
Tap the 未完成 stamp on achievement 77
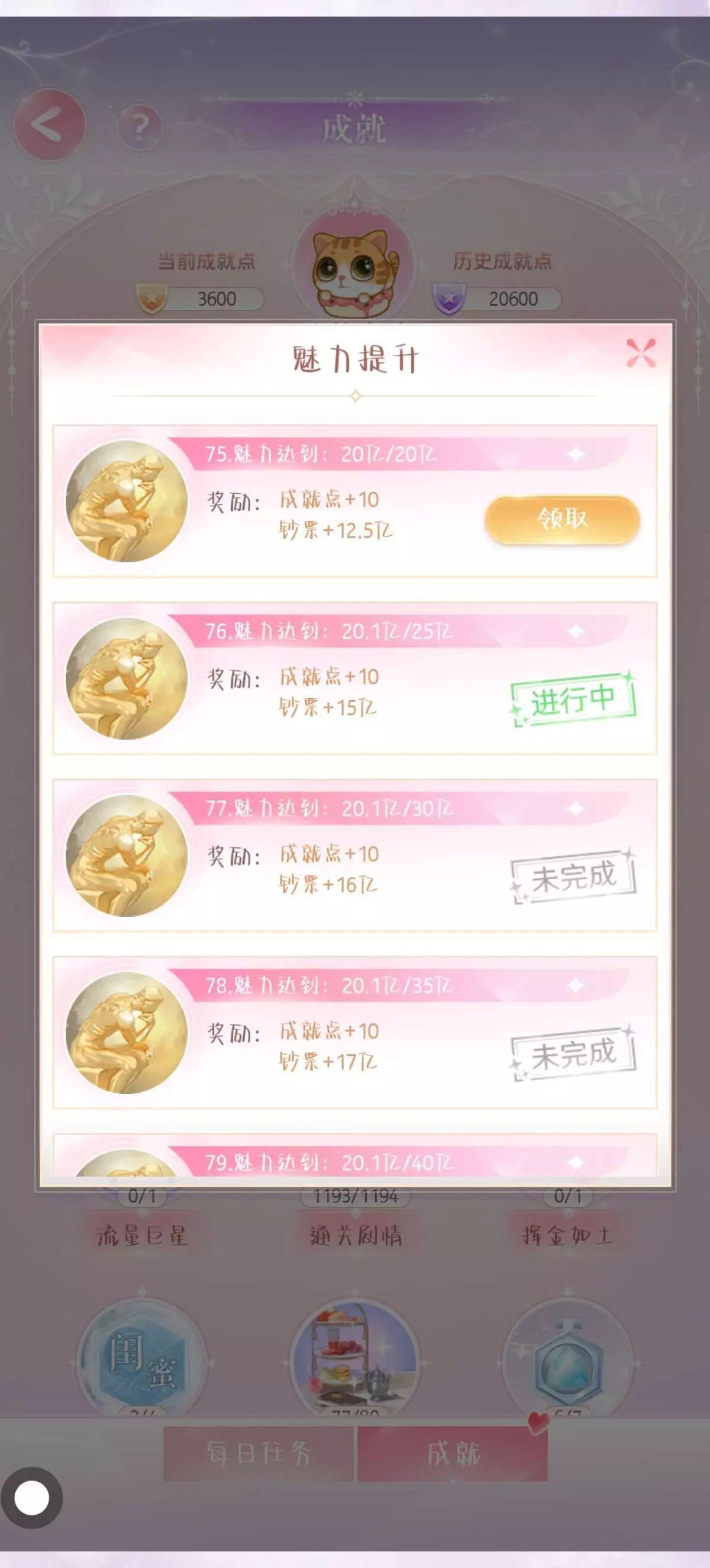pos(573,876)
